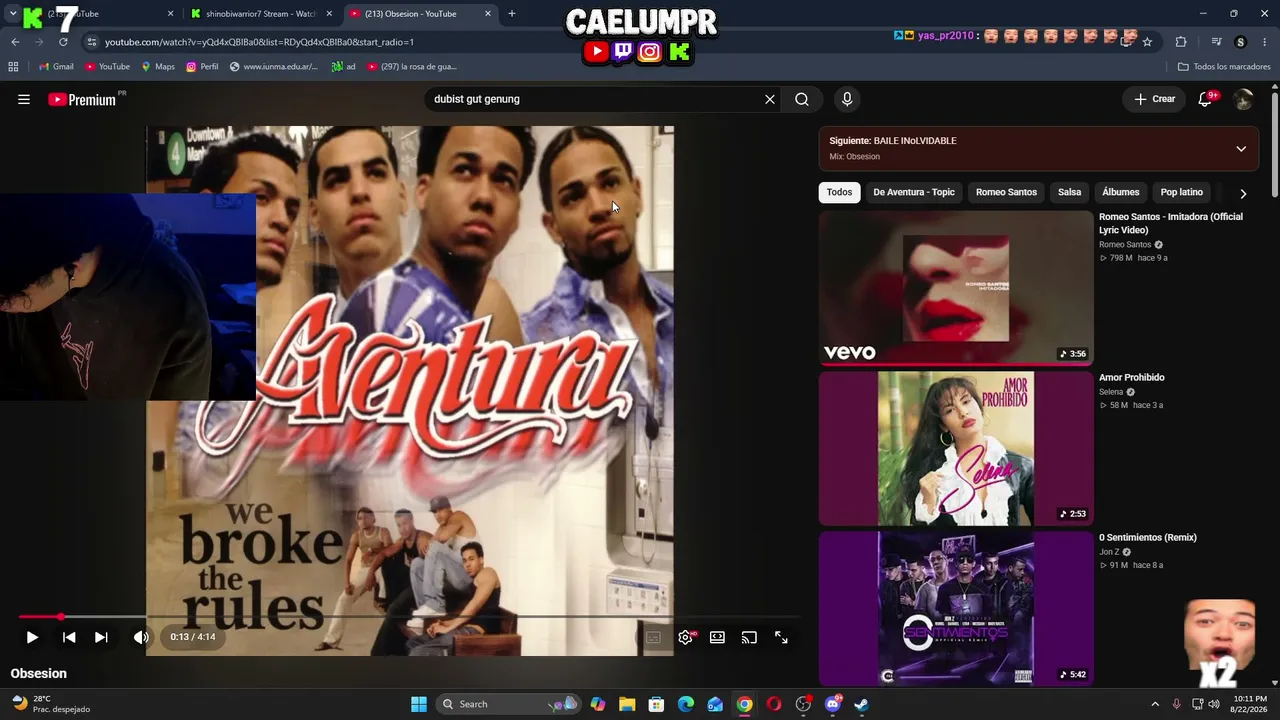Open YouTube notifications bell
The image size is (1280, 720).
click(1205, 99)
